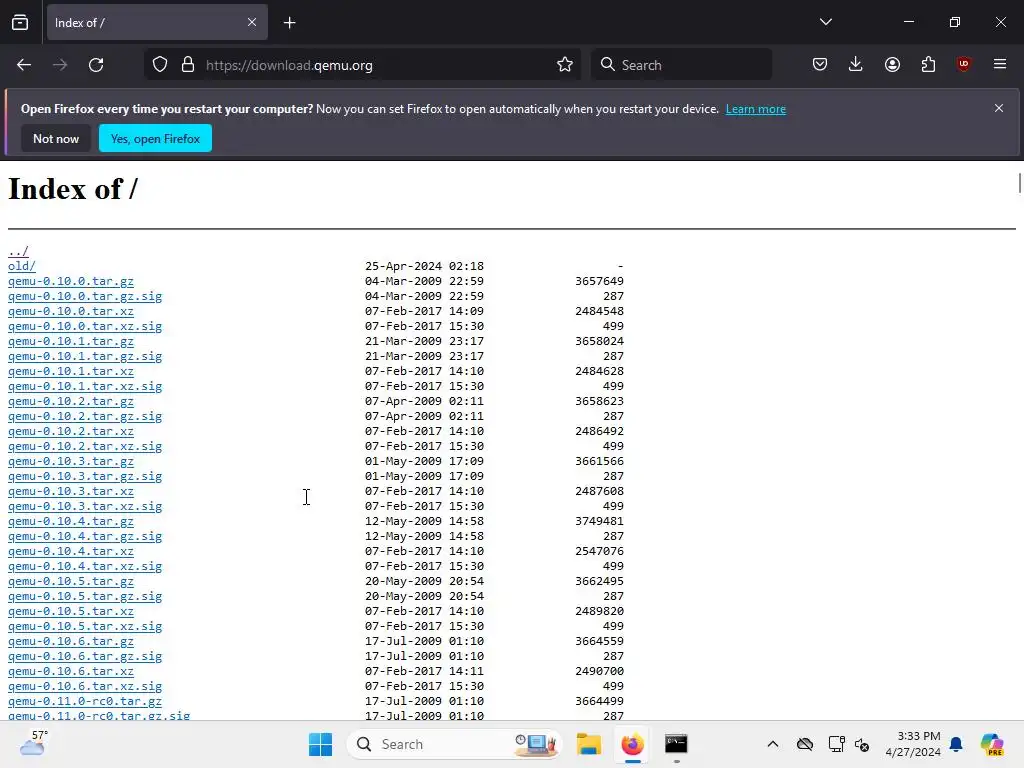Screen dimensions: 1024x768
Task: Open qemu-0.10.6.tar.gz.sig link
Action: point(85,656)
